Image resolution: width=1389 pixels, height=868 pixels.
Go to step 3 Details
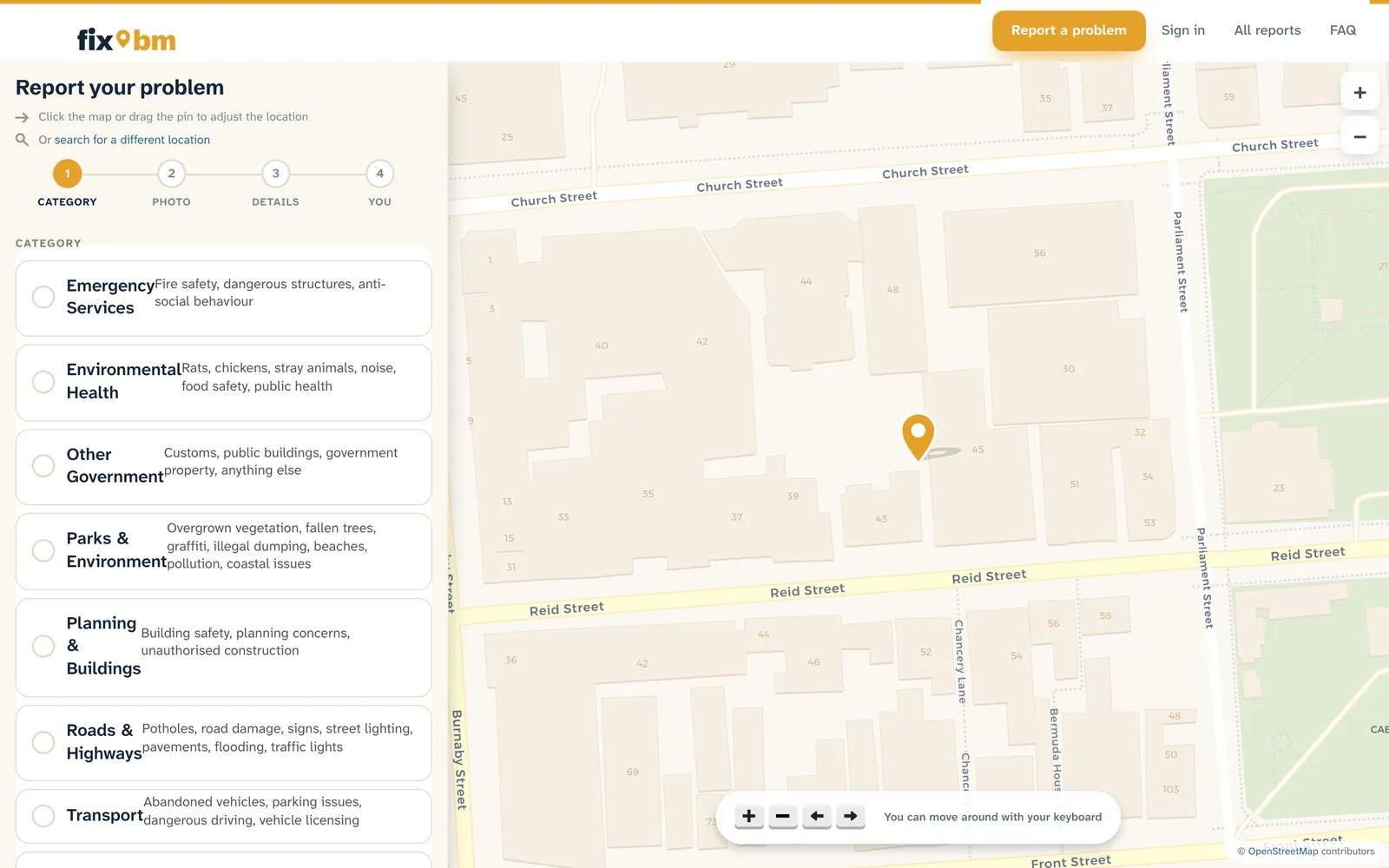(x=275, y=183)
